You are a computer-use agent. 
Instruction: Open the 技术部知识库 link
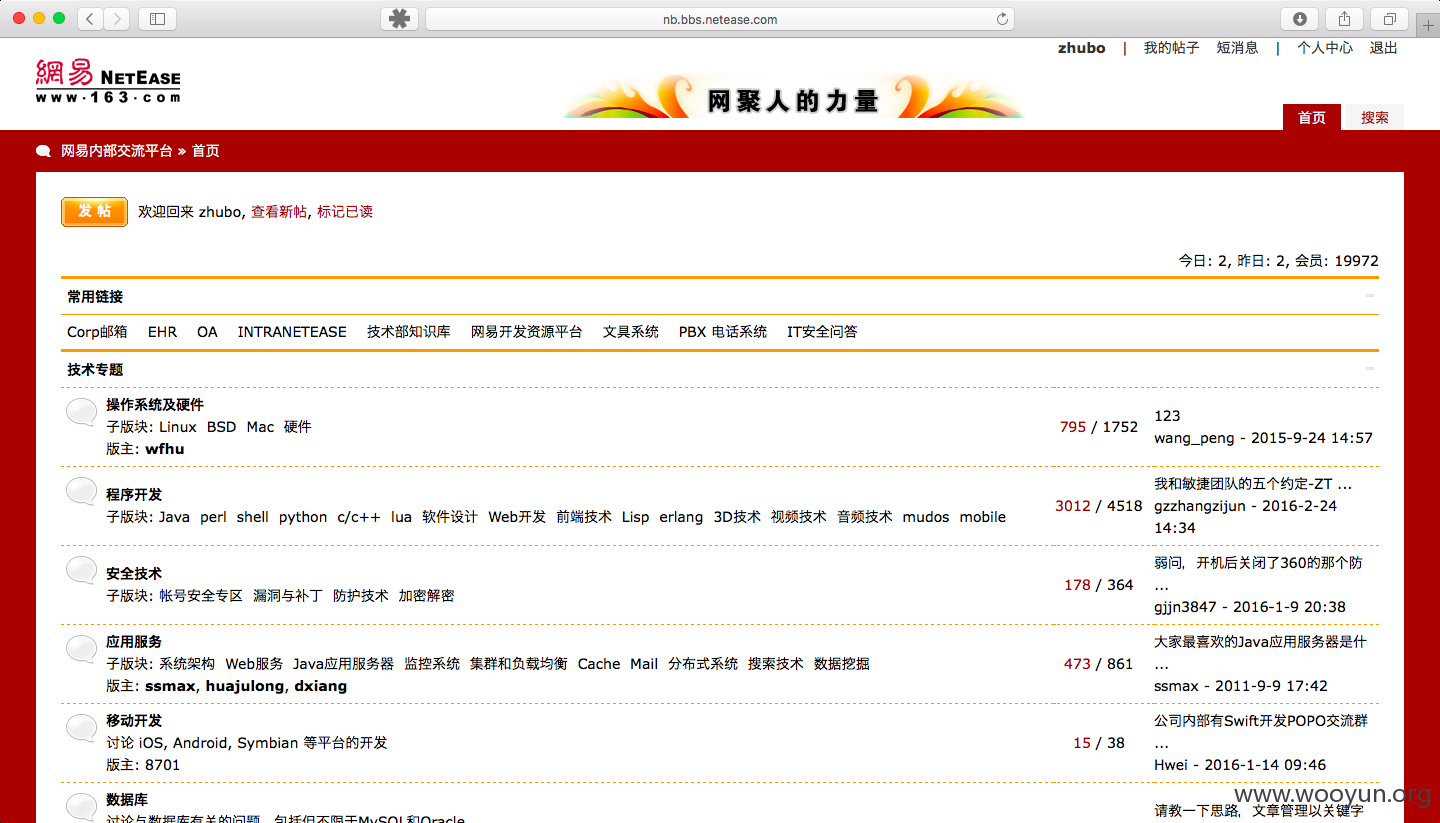pos(409,332)
